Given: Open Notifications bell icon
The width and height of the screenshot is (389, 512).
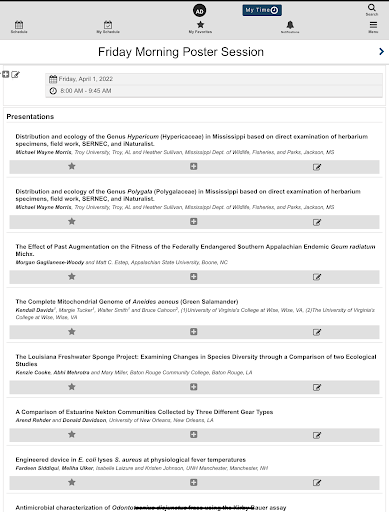Looking at the screenshot, I should pyautogui.click(x=290, y=25).
